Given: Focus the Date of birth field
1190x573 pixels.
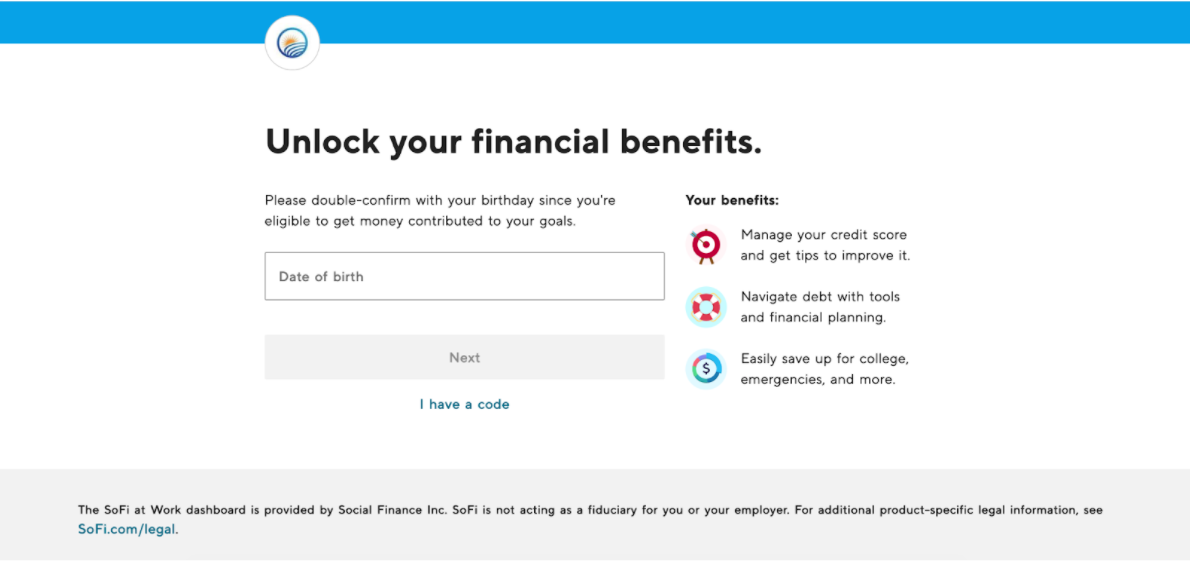Looking at the screenshot, I should point(464,276).
